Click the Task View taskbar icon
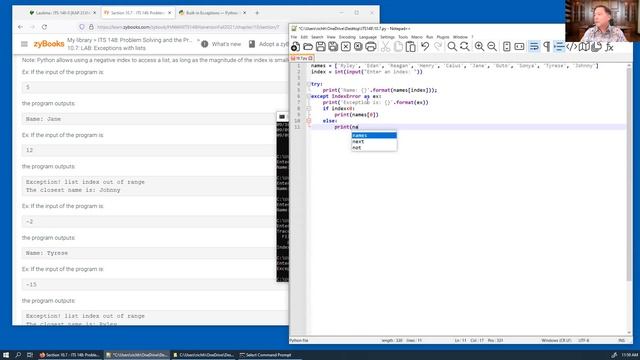The height and width of the screenshot is (360, 640). [30, 355]
